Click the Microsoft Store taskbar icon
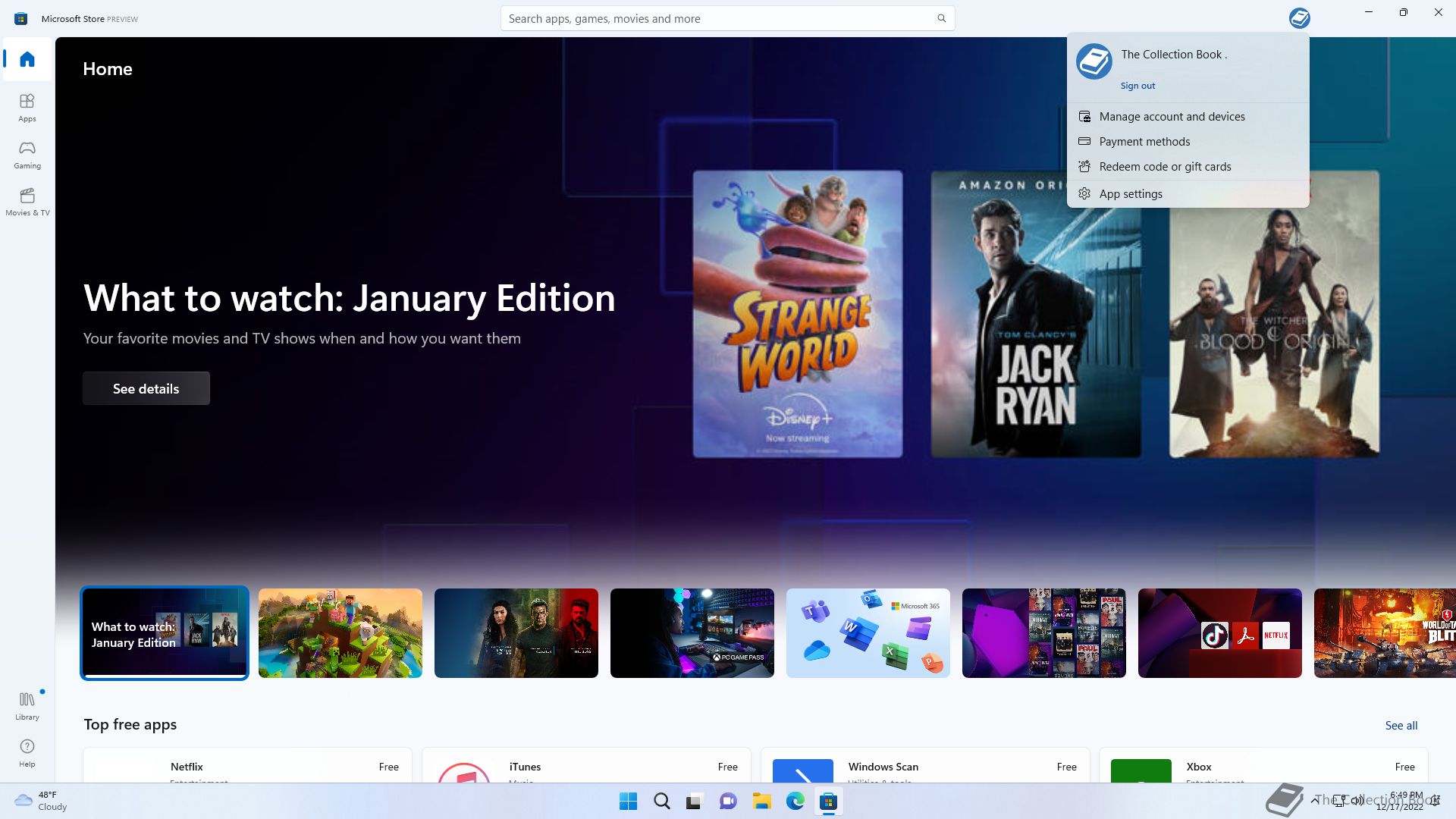 [828, 801]
